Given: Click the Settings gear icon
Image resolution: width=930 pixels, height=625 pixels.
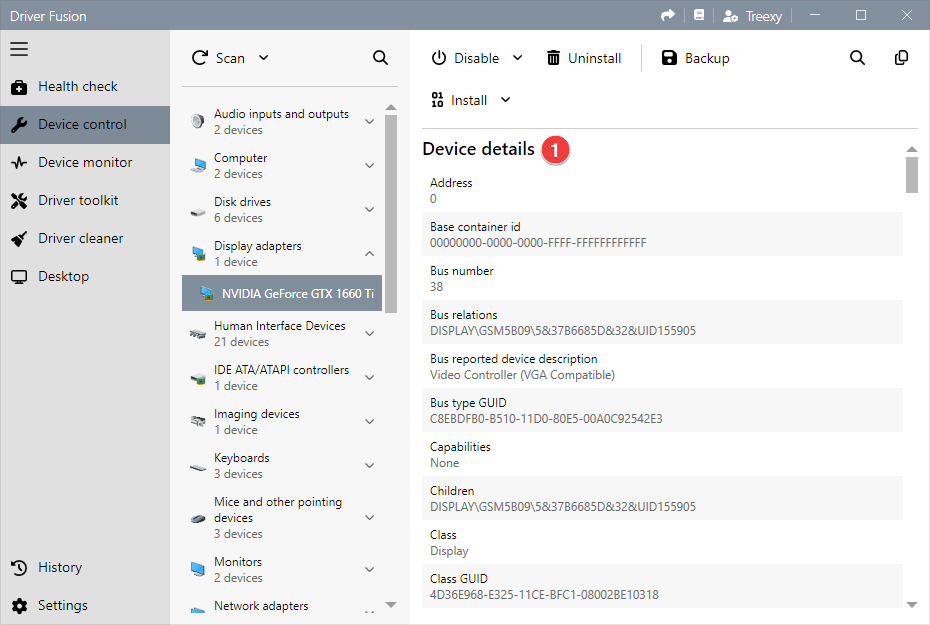Looking at the screenshot, I should click(19, 605).
